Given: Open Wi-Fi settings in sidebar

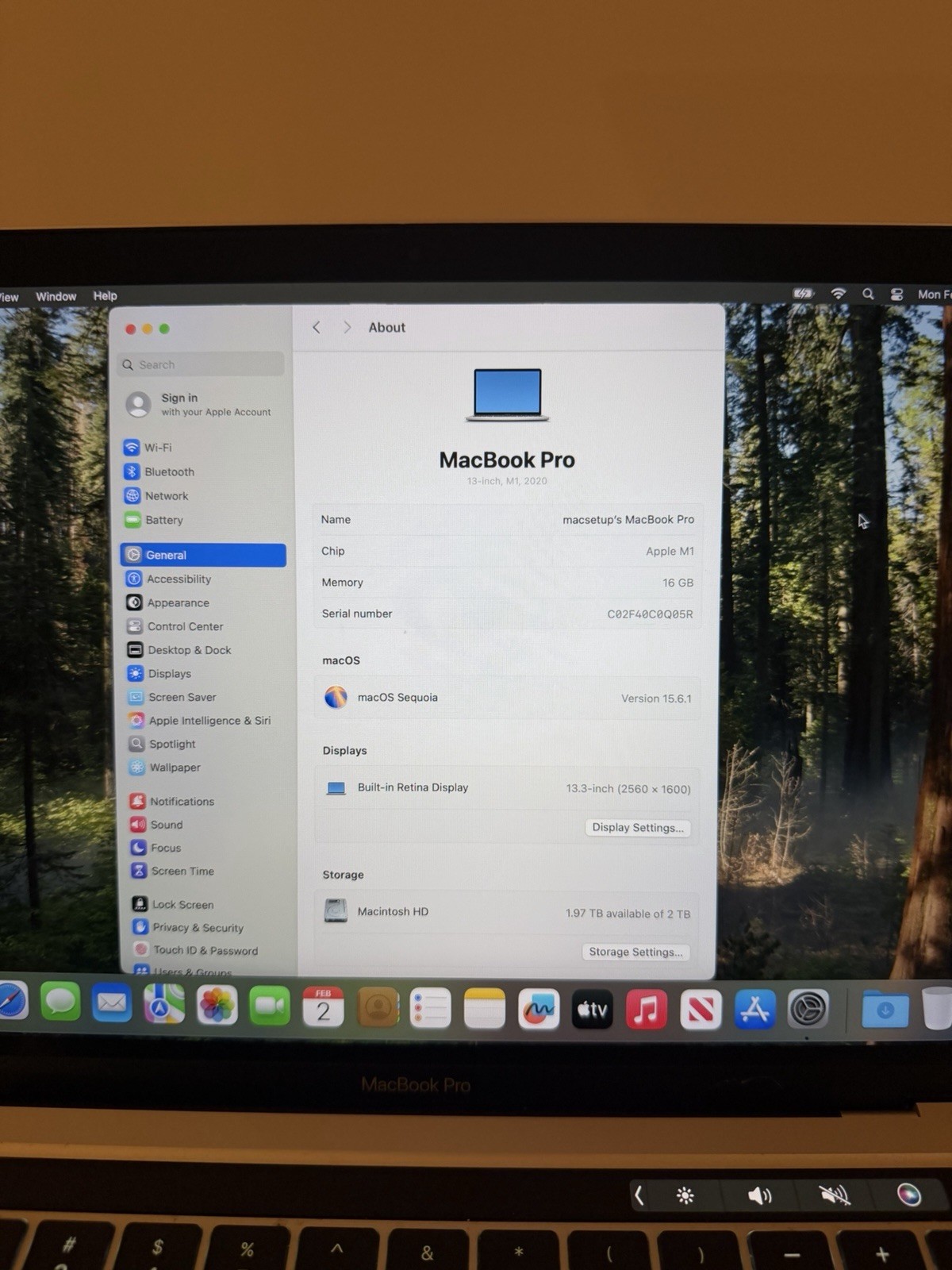Looking at the screenshot, I should (148, 448).
